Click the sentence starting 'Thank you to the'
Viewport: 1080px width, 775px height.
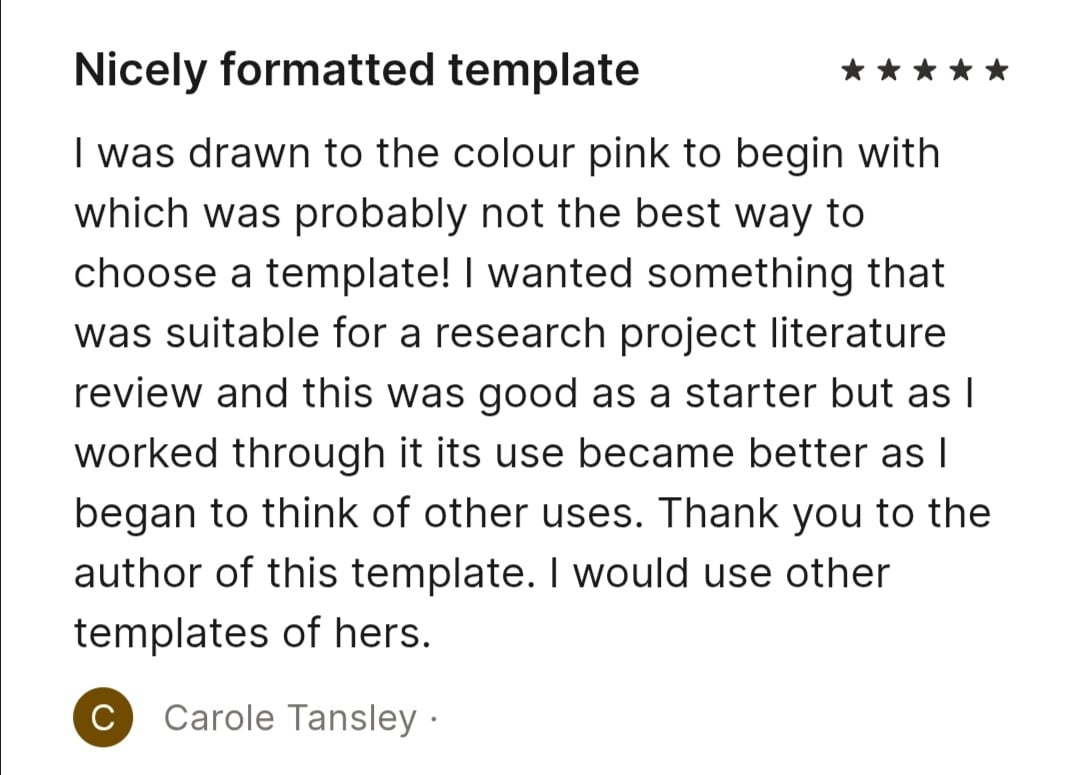tap(824, 514)
